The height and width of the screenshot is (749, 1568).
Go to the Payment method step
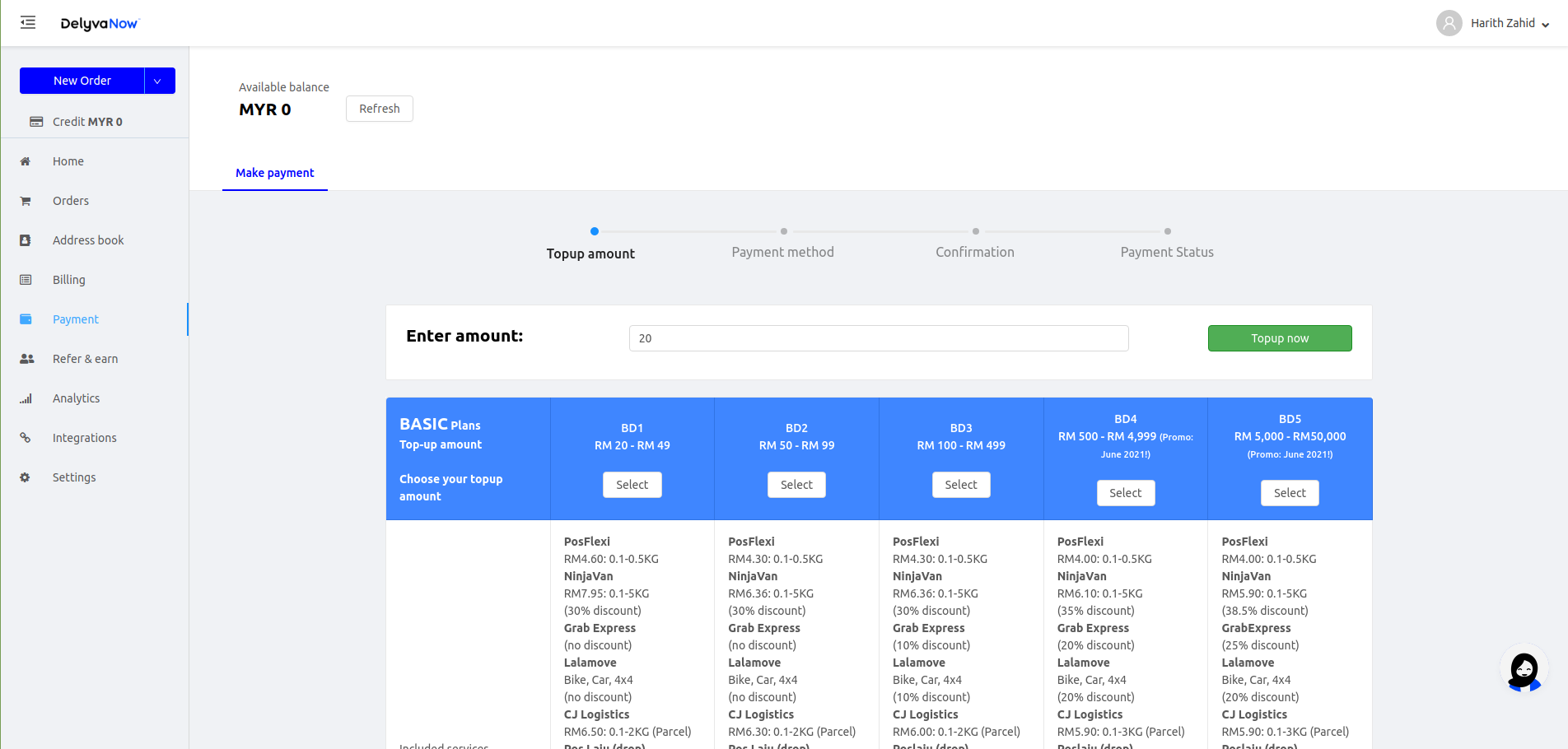pyautogui.click(x=782, y=252)
